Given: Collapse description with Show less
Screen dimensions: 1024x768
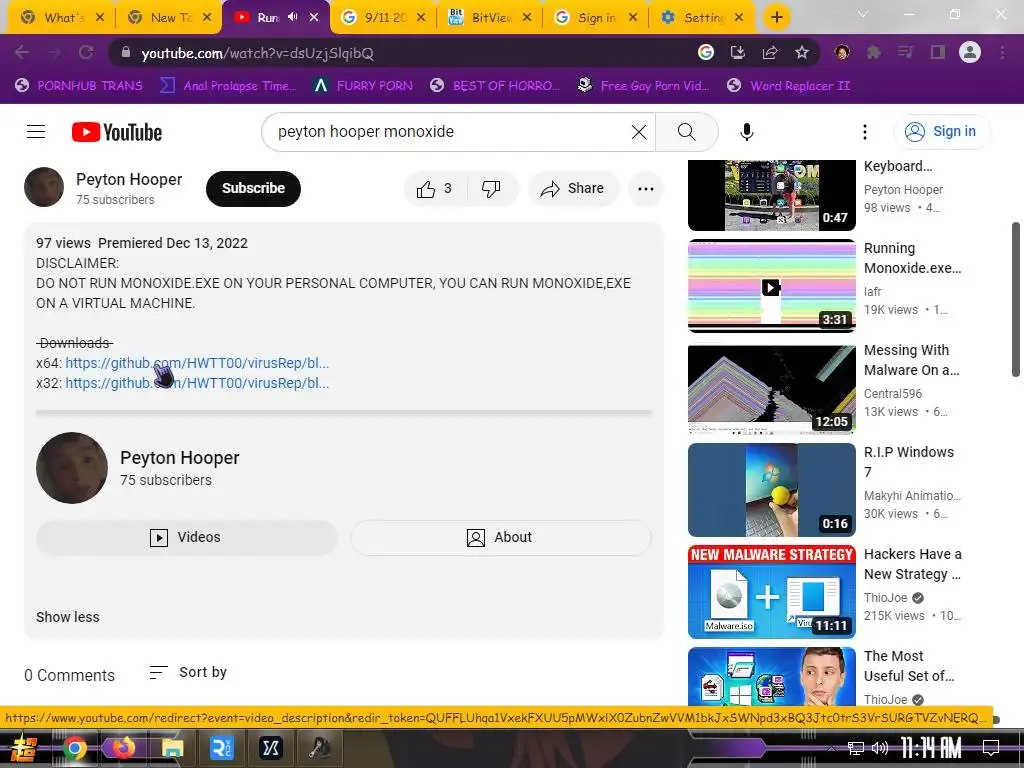Looking at the screenshot, I should [68, 617].
